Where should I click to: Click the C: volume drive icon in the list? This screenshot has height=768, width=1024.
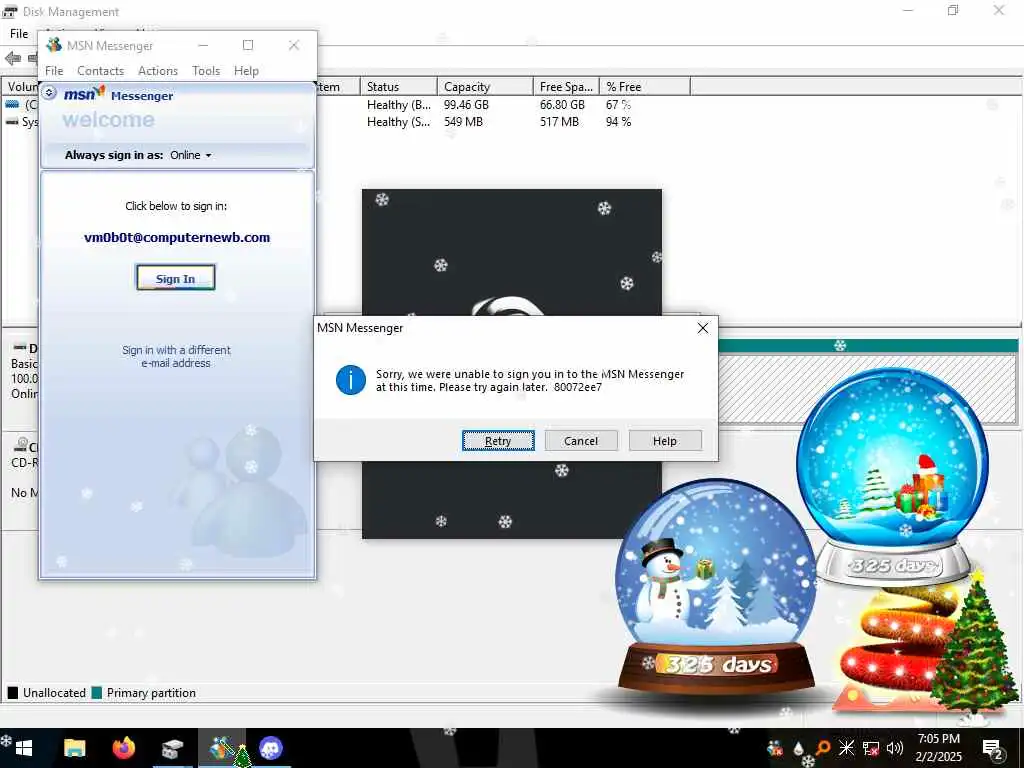tap(12, 104)
